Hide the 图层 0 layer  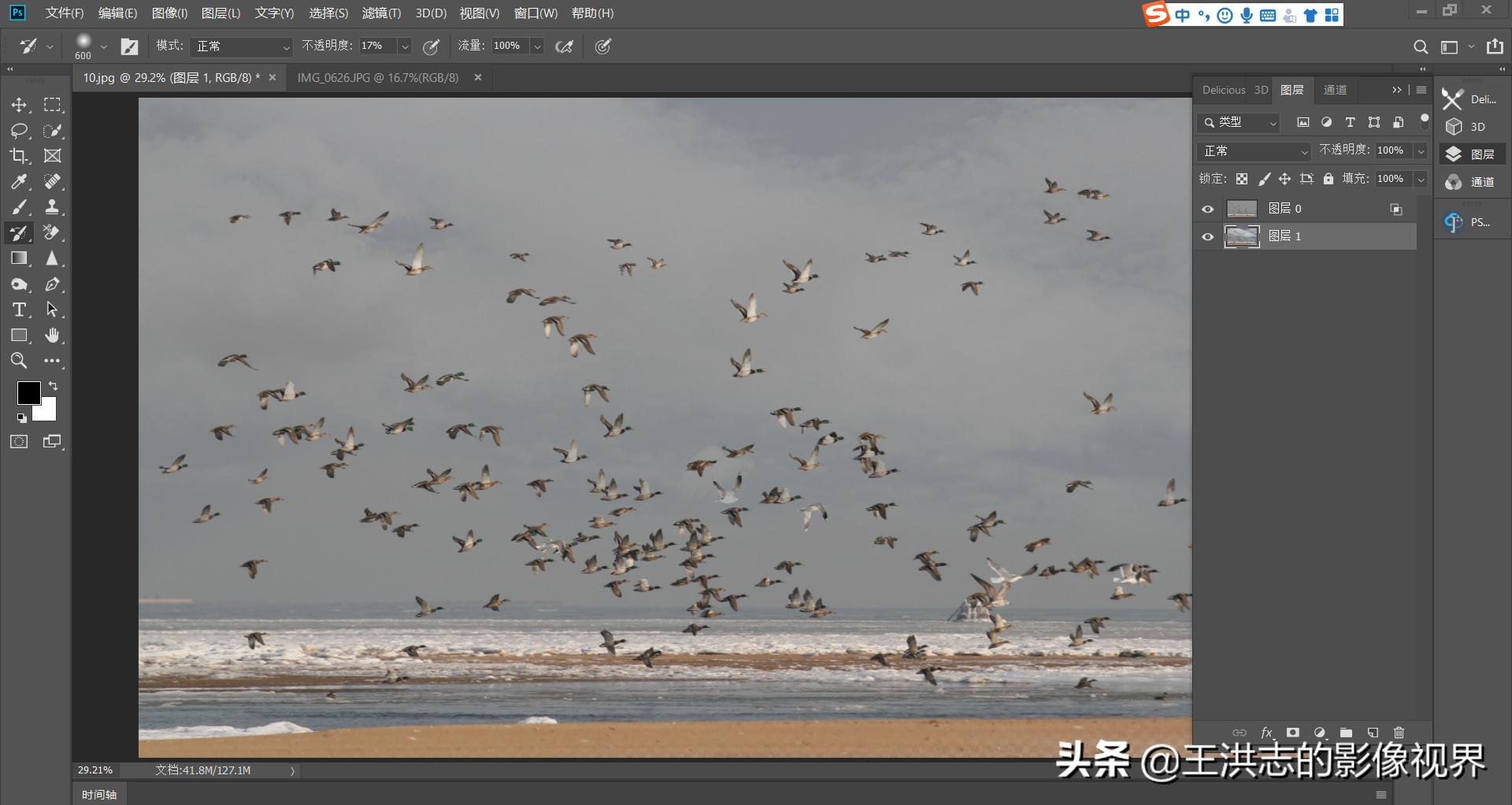tap(1208, 209)
